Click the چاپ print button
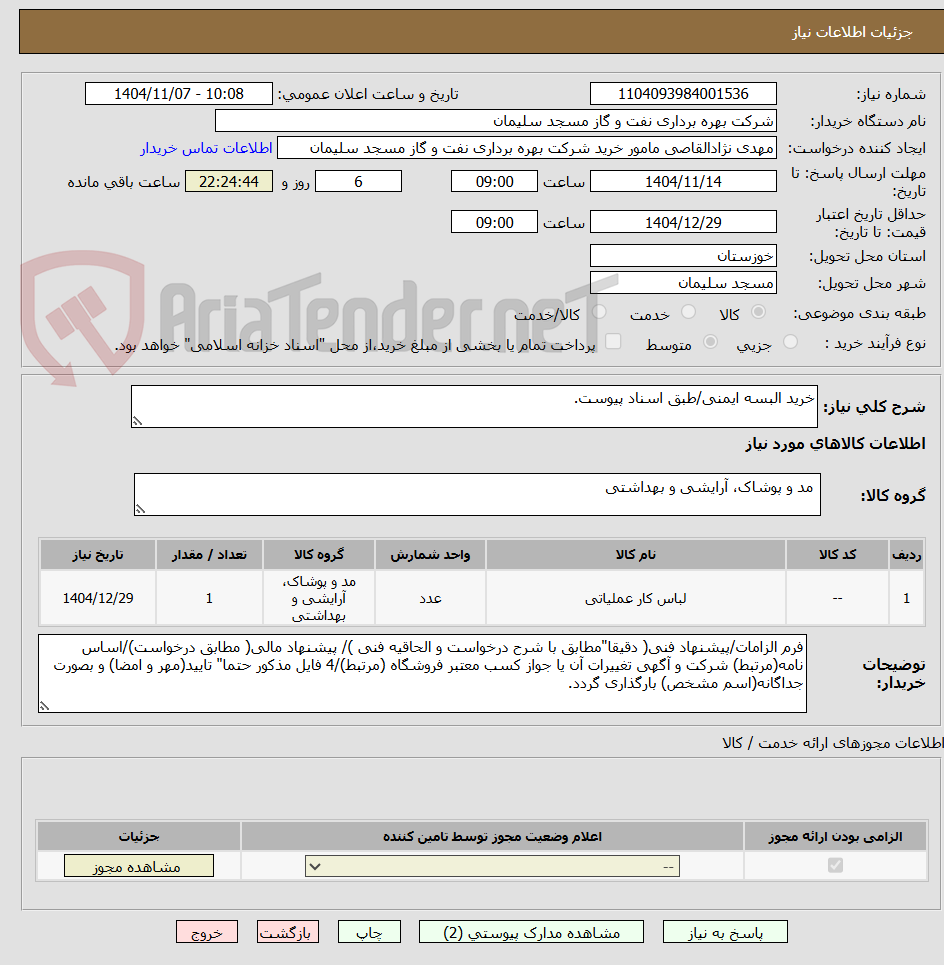Viewport: 944px width, 965px height. coord(369,932)
